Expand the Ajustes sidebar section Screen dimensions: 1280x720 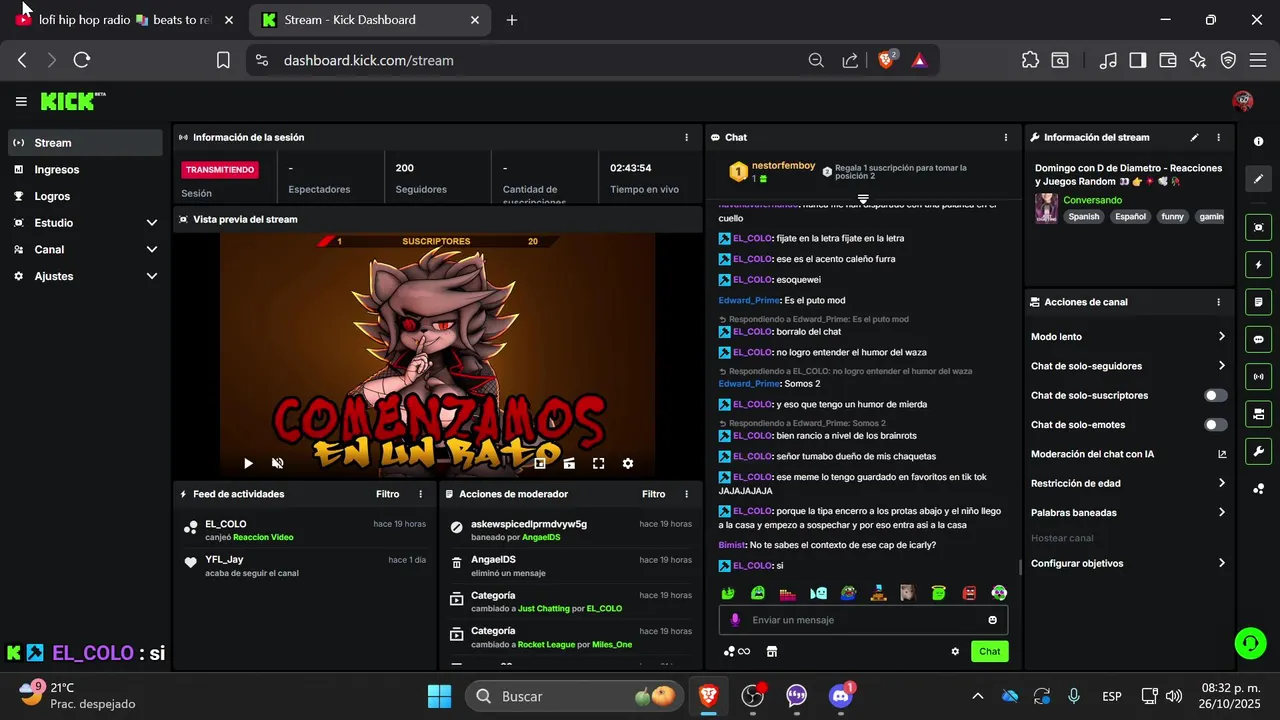[85, 276]
